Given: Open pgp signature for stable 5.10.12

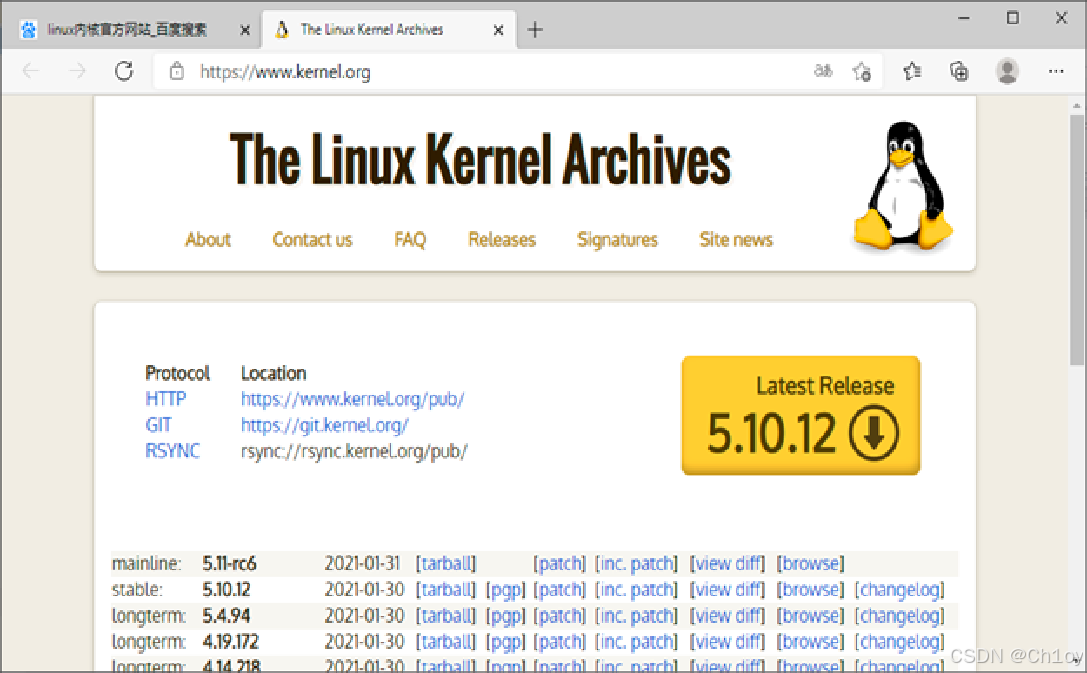Looking at the screenshot, I should [x=505, y=590].
